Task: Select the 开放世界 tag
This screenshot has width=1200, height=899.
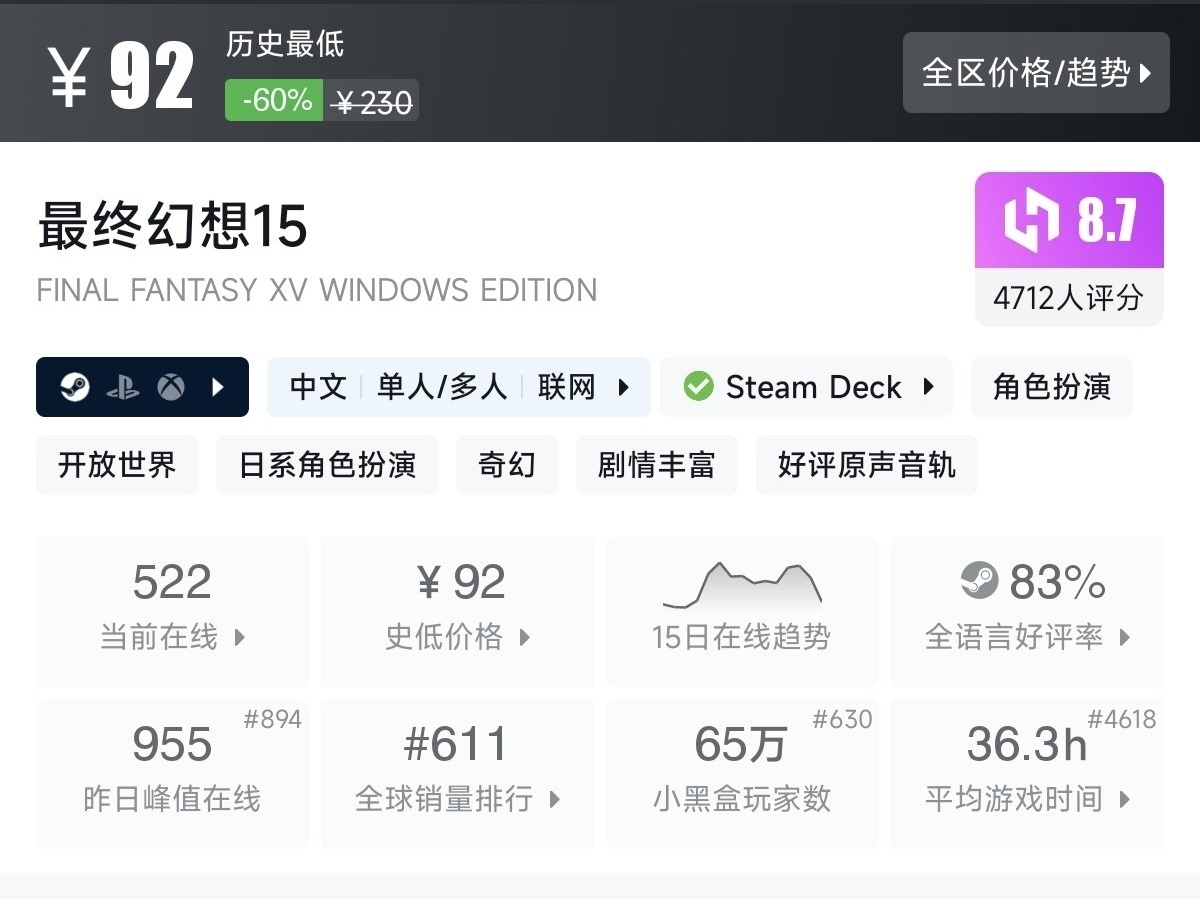Action: pos(117,465)
